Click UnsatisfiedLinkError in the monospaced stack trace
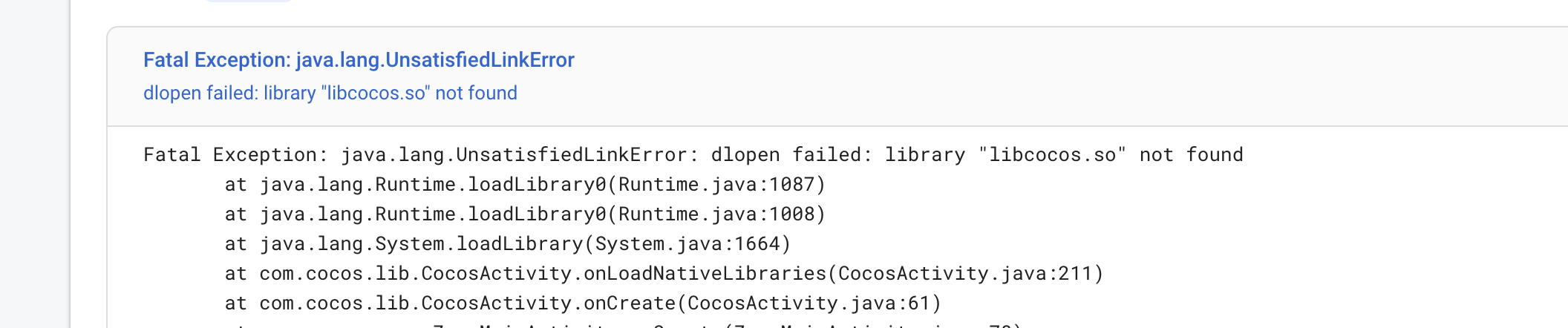 pyautogui.click(x=572, y=155)
